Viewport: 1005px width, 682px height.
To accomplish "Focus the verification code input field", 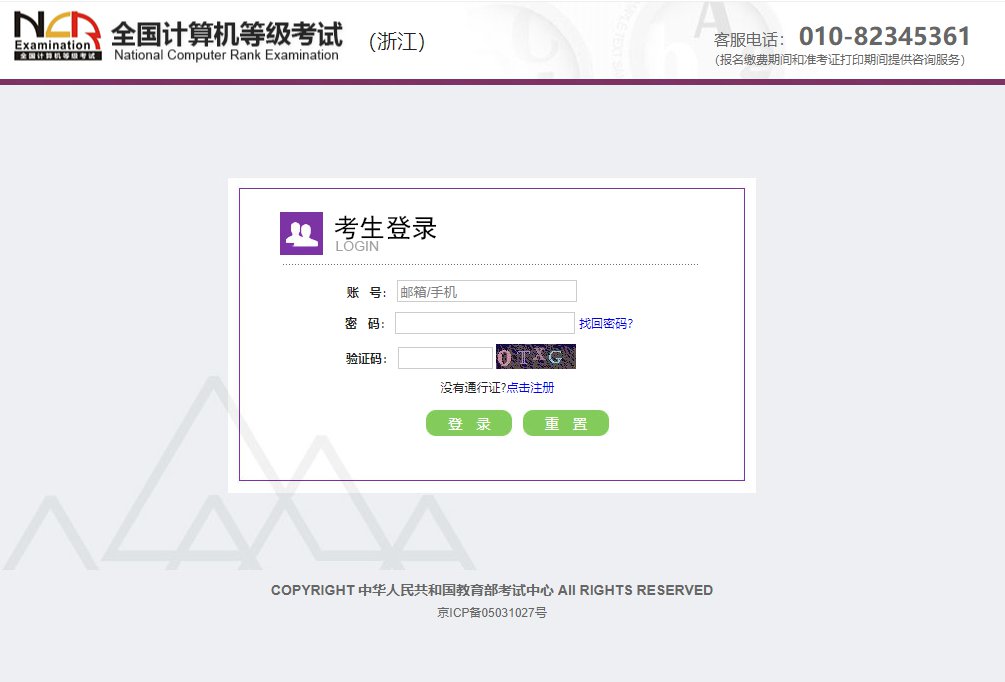I will [x=445, y=358].
